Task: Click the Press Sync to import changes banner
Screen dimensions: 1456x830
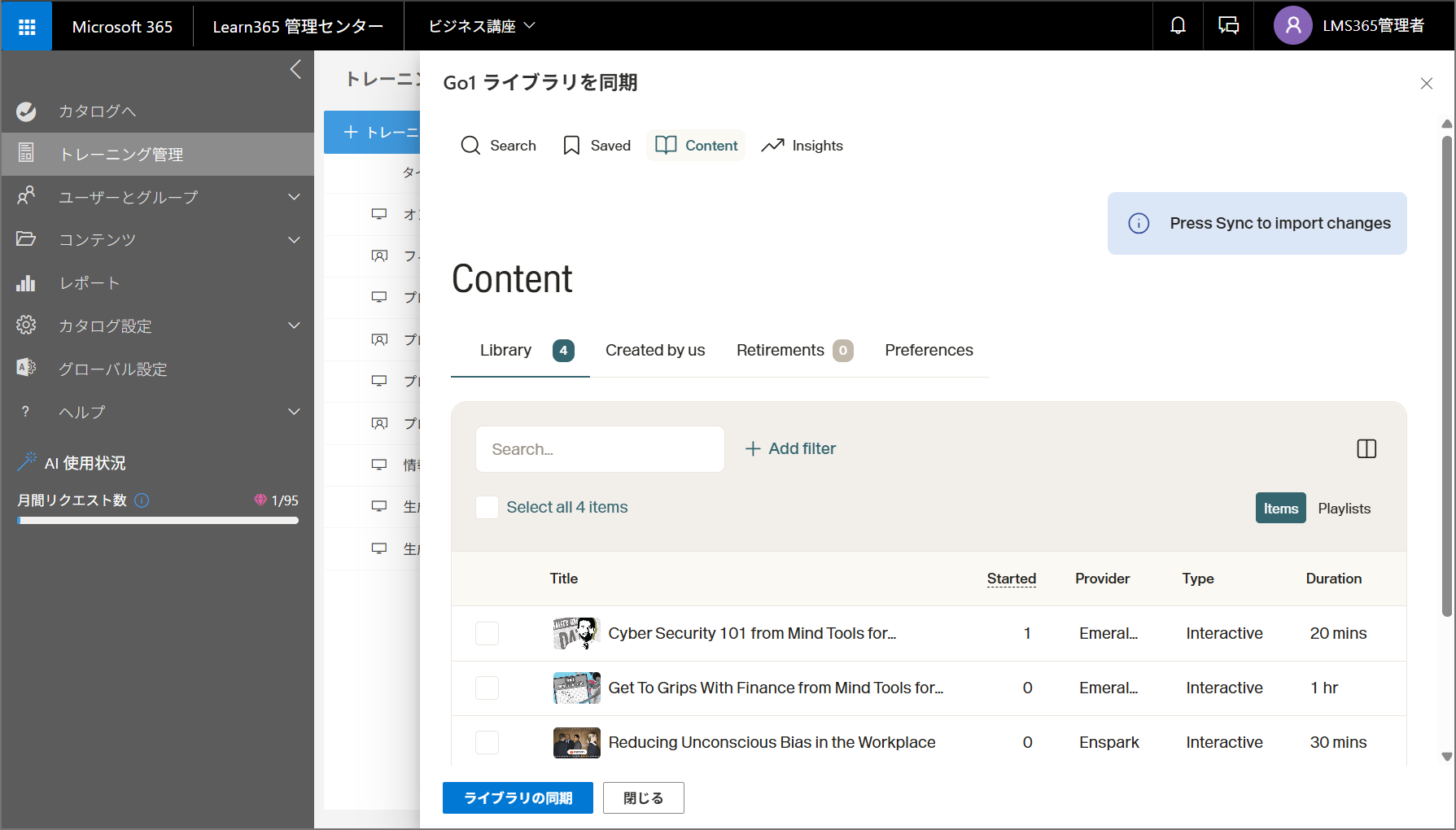Action: point(1257,223)
